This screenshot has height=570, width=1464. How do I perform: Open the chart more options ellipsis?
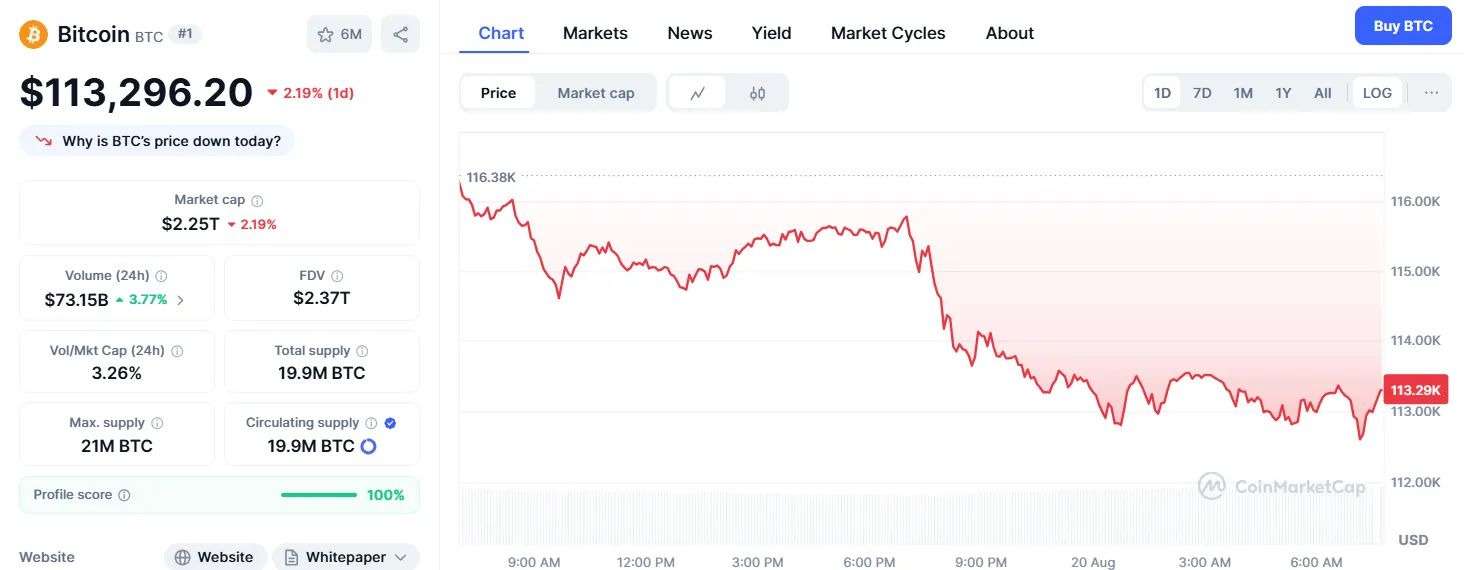tap(1431, 93)
